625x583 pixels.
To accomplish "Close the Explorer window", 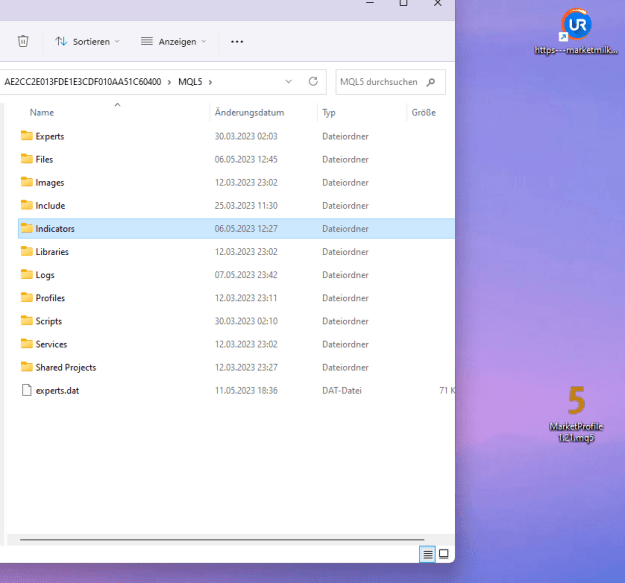I will point(438,3).
